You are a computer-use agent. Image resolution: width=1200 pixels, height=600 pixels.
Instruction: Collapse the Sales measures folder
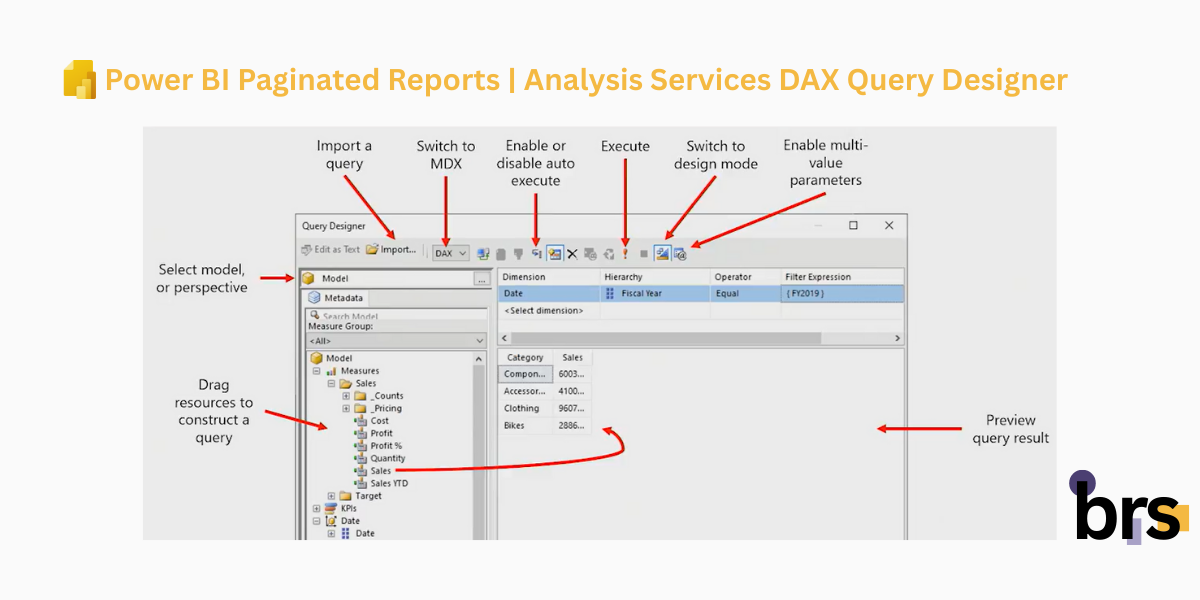331,382
